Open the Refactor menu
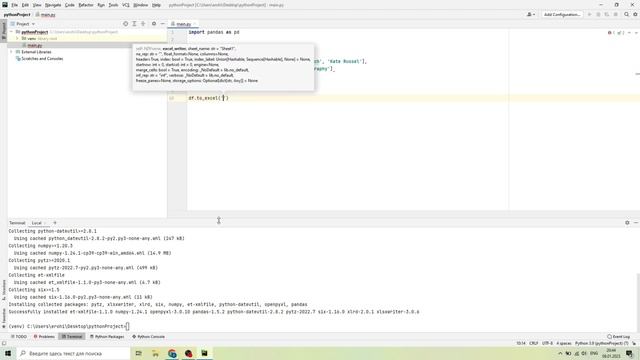Screen dimensions: 640x360 click(x=86, y=5)
